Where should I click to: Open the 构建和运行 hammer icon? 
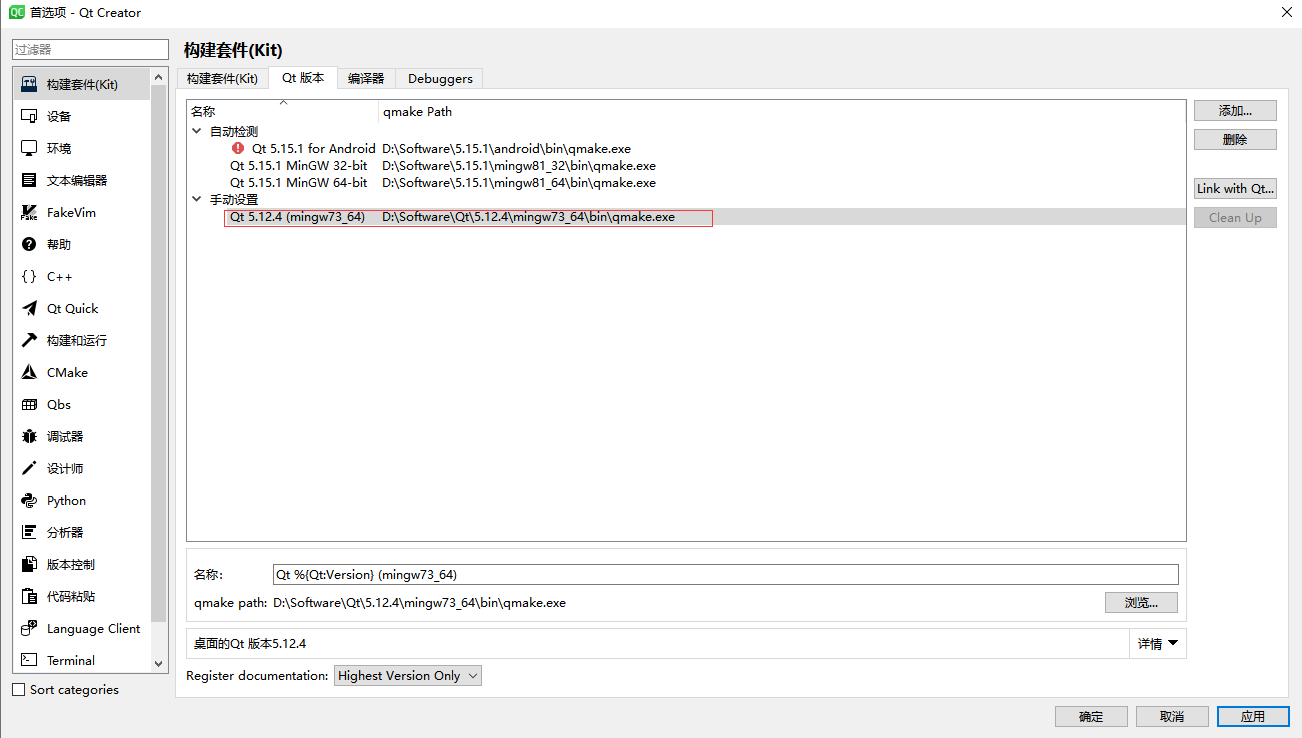[29, 341]
